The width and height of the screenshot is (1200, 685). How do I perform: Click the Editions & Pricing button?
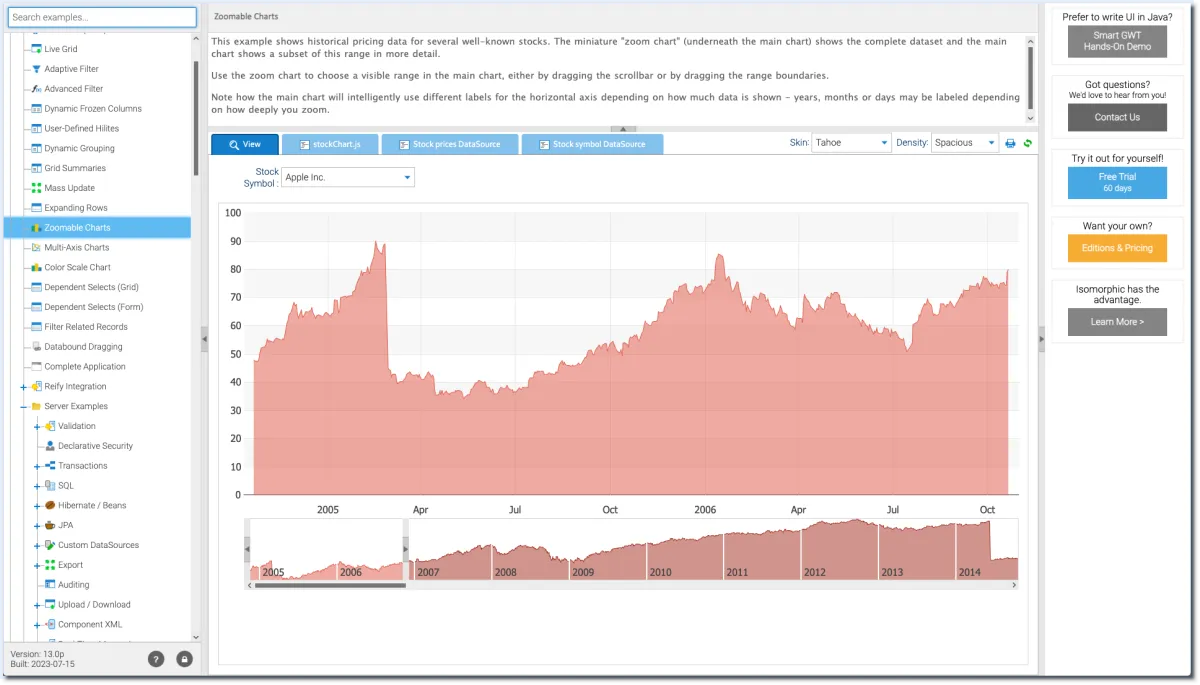(1117, 248)
